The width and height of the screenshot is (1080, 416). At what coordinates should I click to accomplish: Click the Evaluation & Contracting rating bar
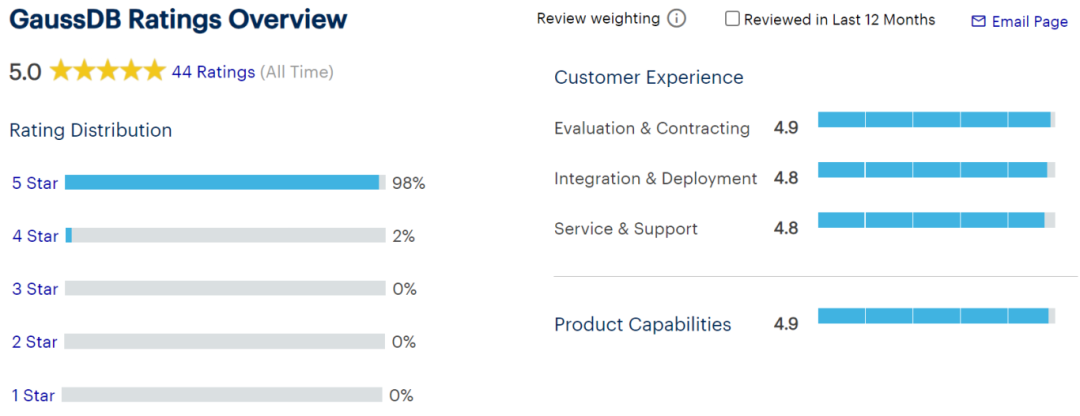936,120
